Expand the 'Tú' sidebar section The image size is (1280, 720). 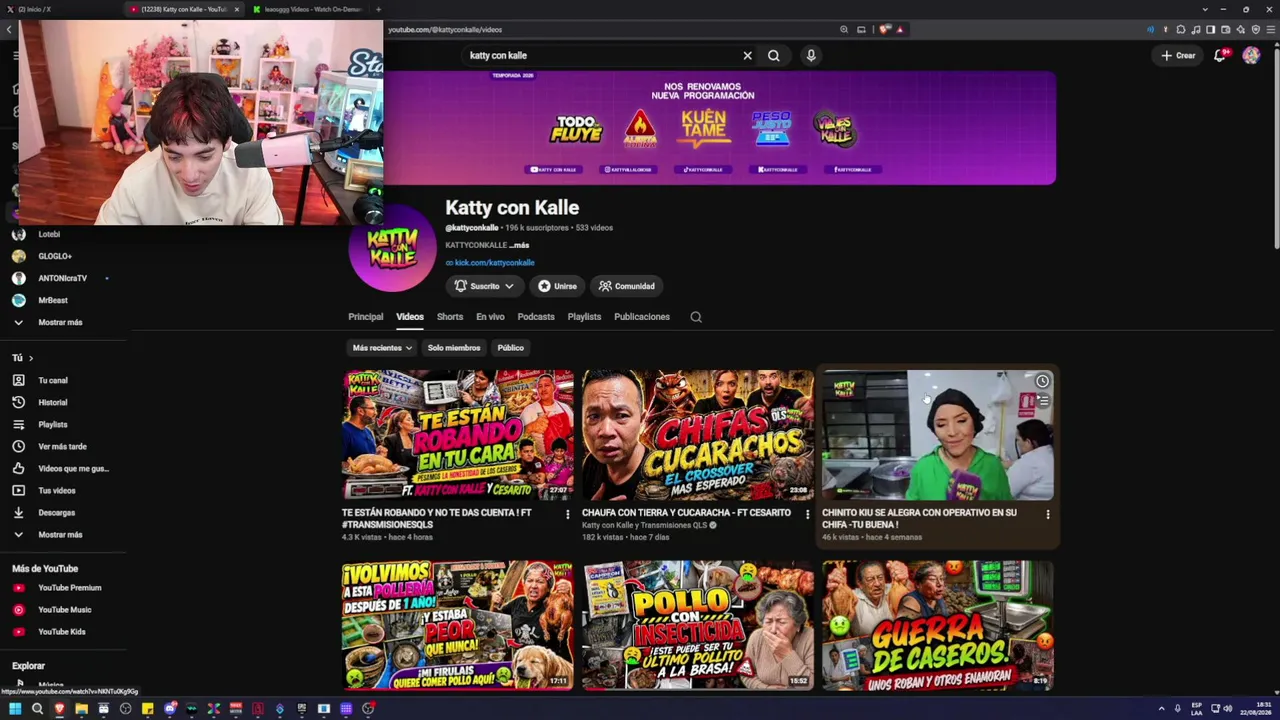[22, 358]
